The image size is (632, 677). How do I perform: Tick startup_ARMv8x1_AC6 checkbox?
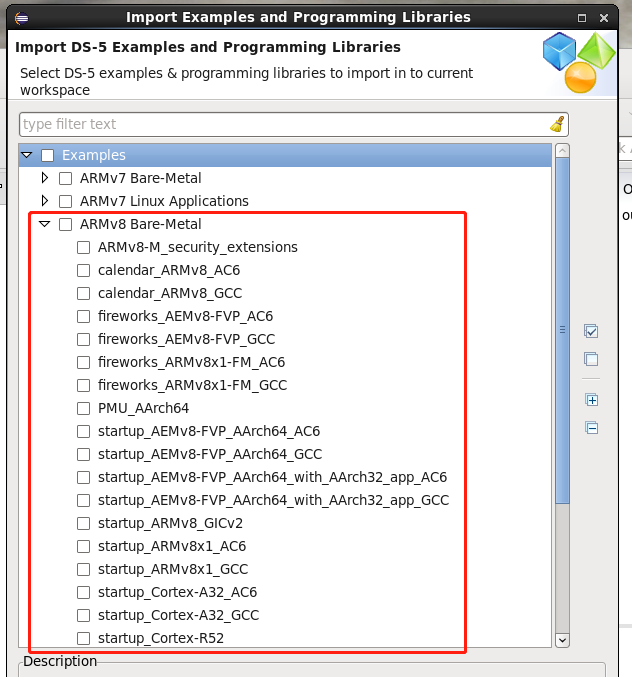click(83, 546)
